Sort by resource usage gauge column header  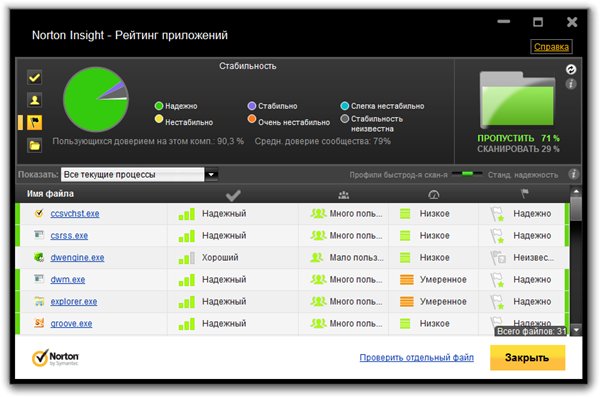[433, 195]
